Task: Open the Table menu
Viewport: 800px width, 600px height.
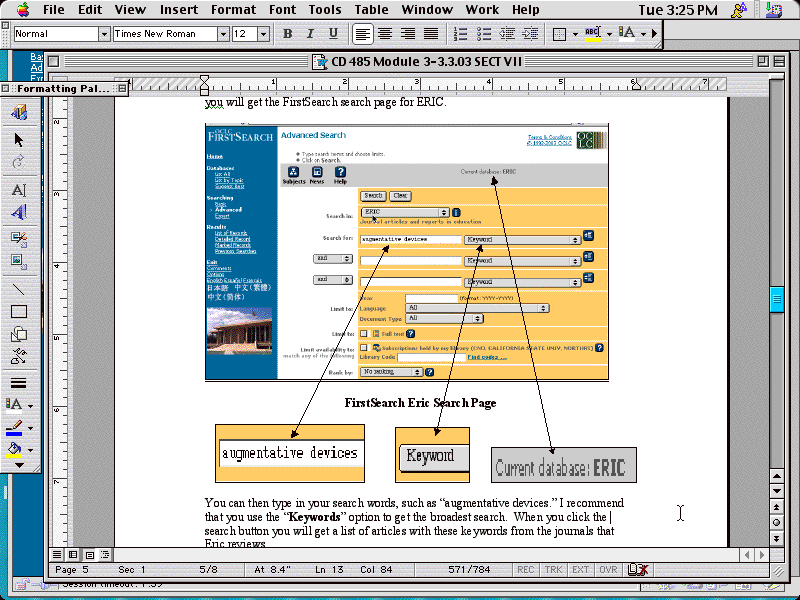Action: pos(371,10)
